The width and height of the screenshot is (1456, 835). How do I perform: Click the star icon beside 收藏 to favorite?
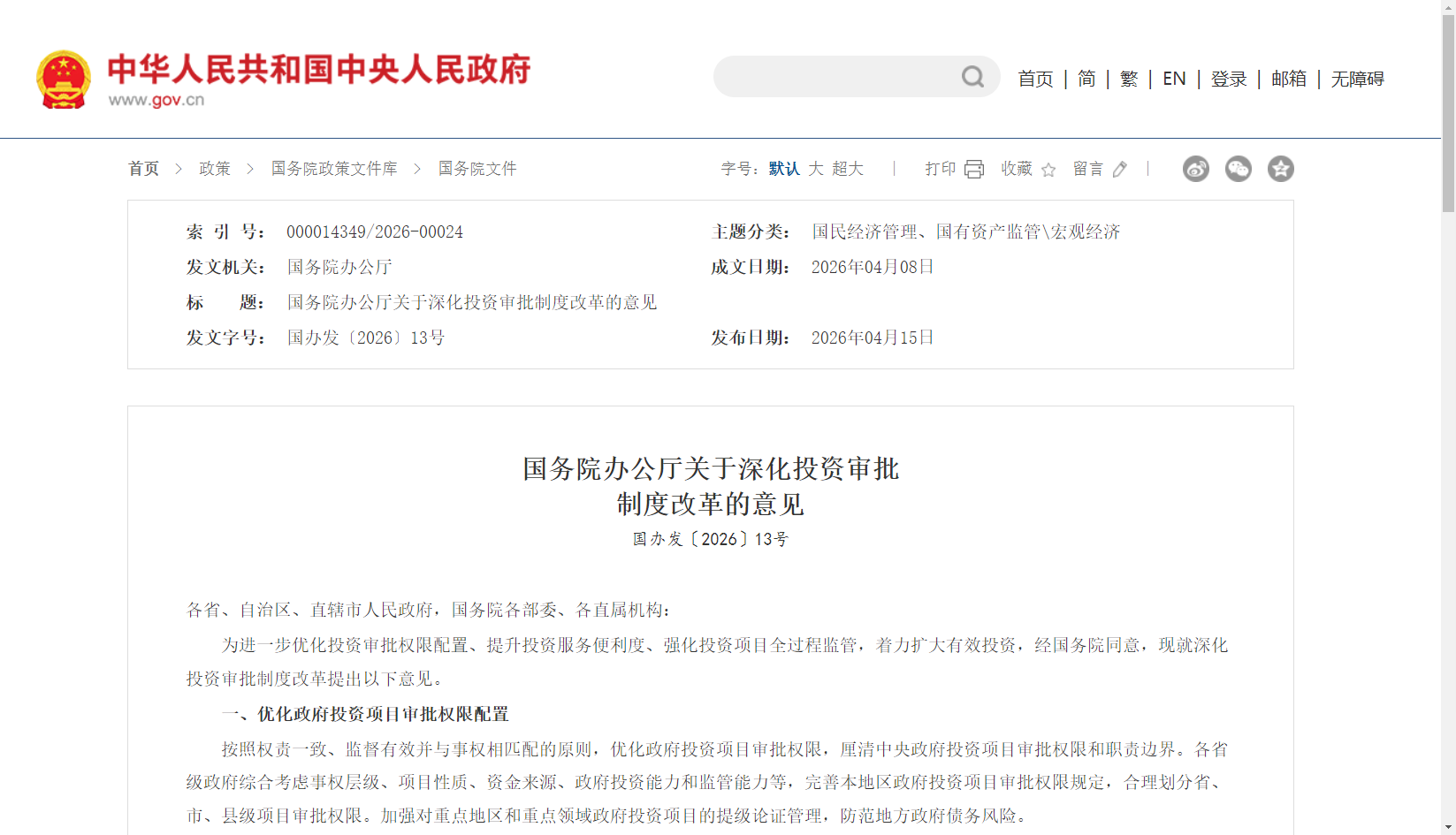coord(1048,169)
